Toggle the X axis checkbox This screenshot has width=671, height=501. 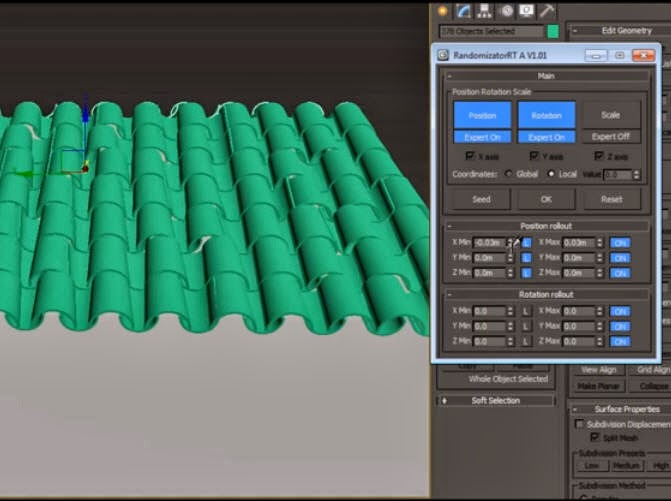pos(470,156)
